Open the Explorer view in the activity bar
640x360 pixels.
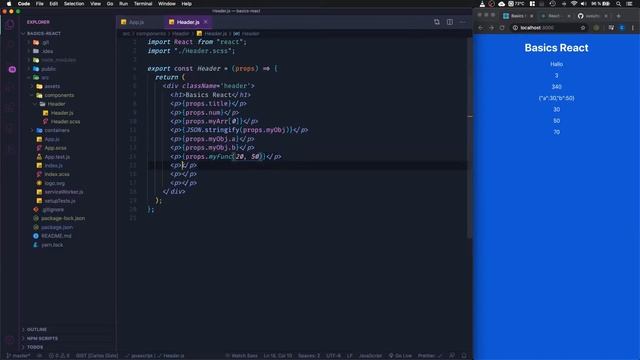tap(10, 24)
